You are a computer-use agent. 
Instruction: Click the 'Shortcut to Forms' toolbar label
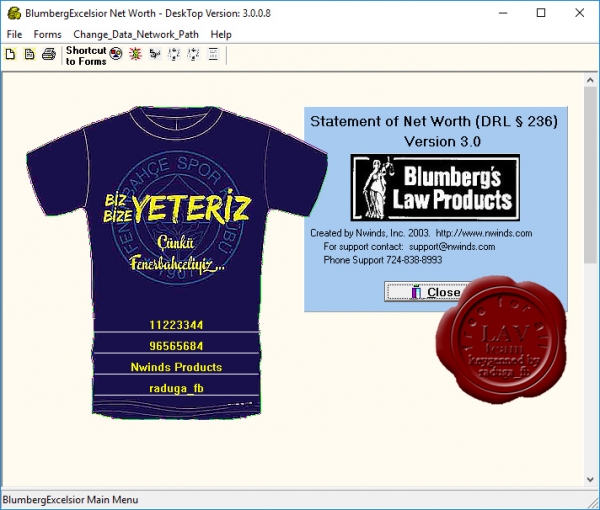tap(86, 55)
